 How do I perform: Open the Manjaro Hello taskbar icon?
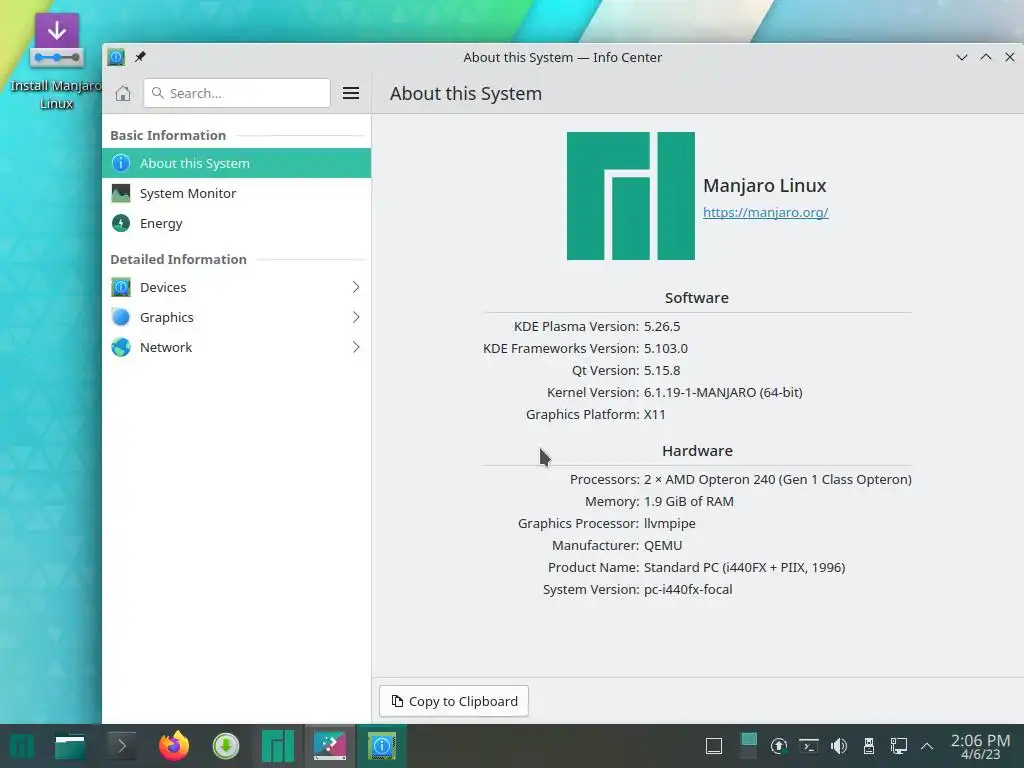[278, 746]
